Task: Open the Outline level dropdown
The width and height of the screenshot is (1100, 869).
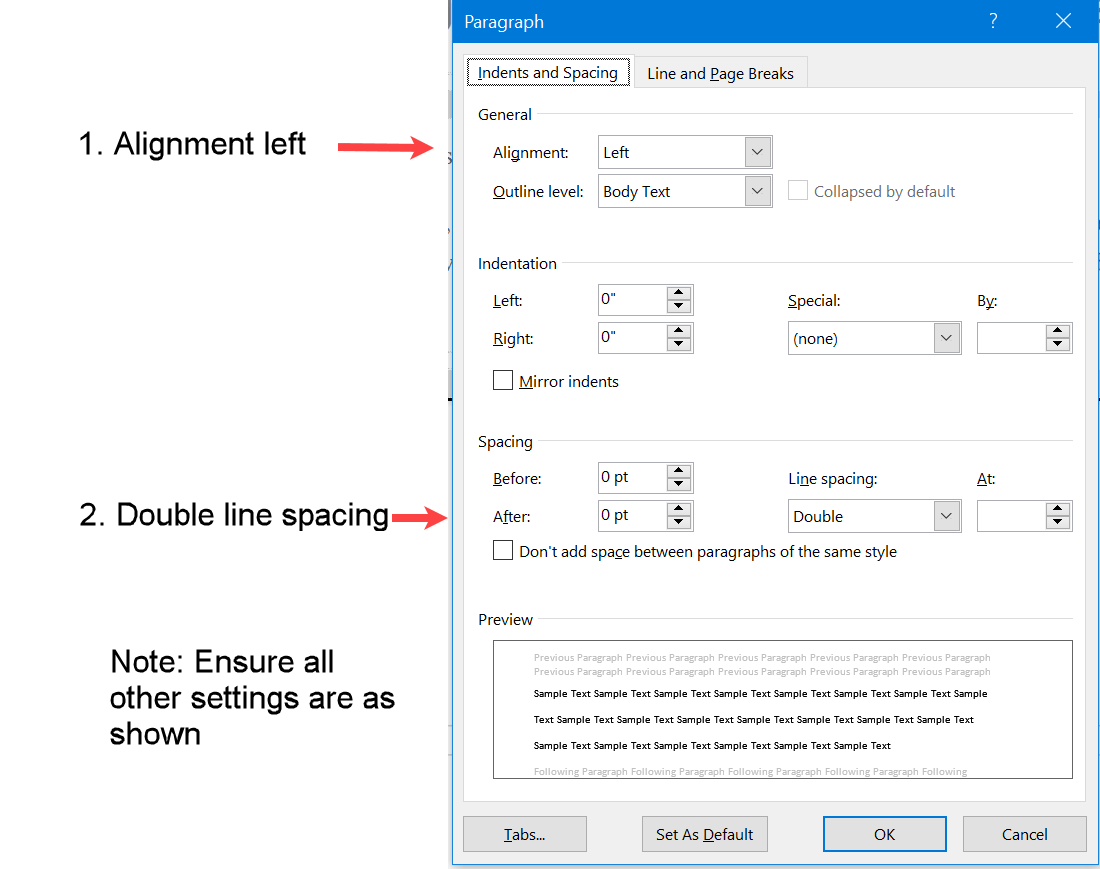Action: pos(757,191)
